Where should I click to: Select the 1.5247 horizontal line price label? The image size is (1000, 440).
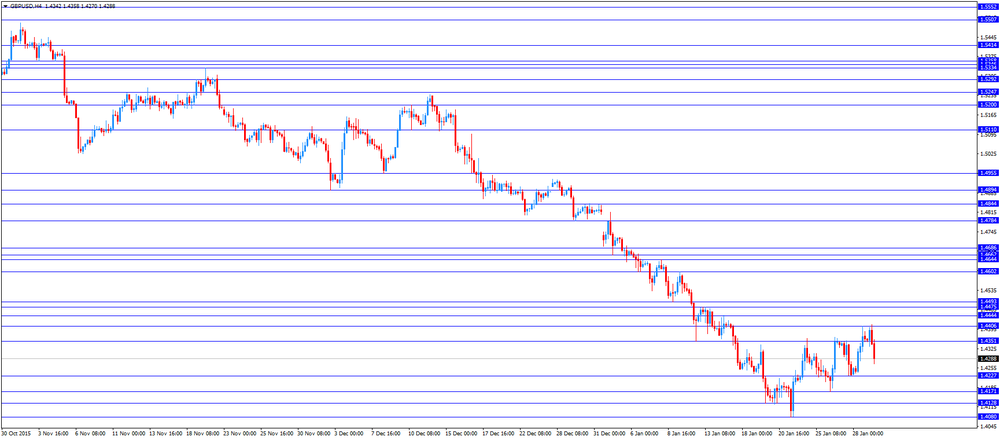pyautogui.click(x=988, y=92)
